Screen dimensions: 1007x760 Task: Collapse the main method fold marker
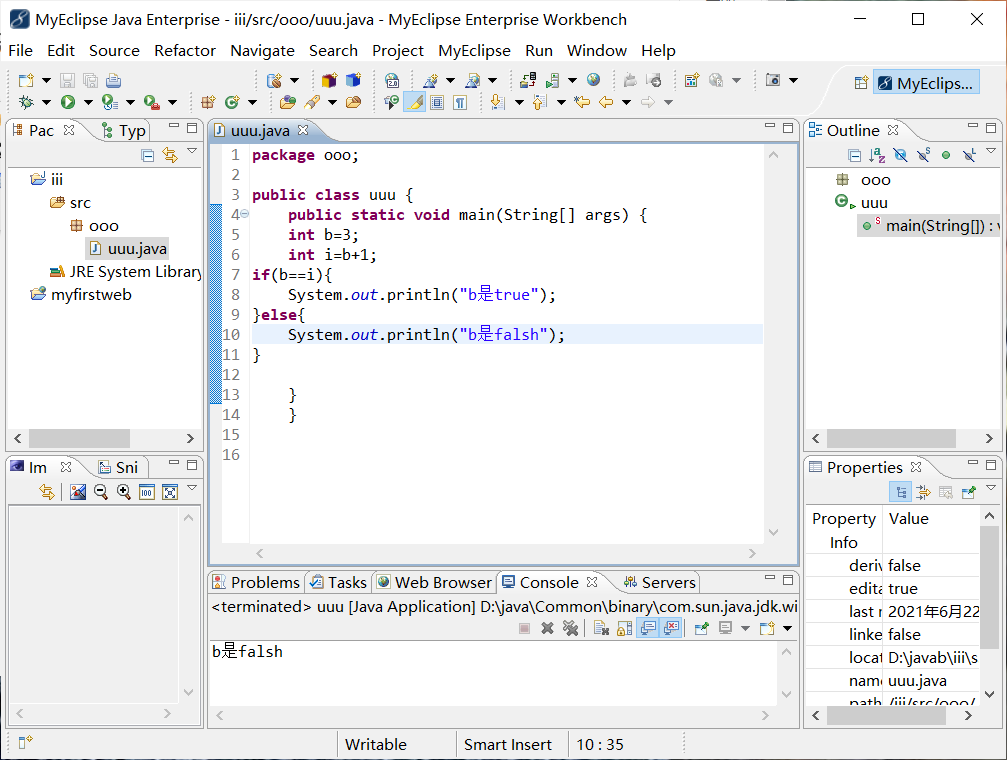click(x=245, y=214)
